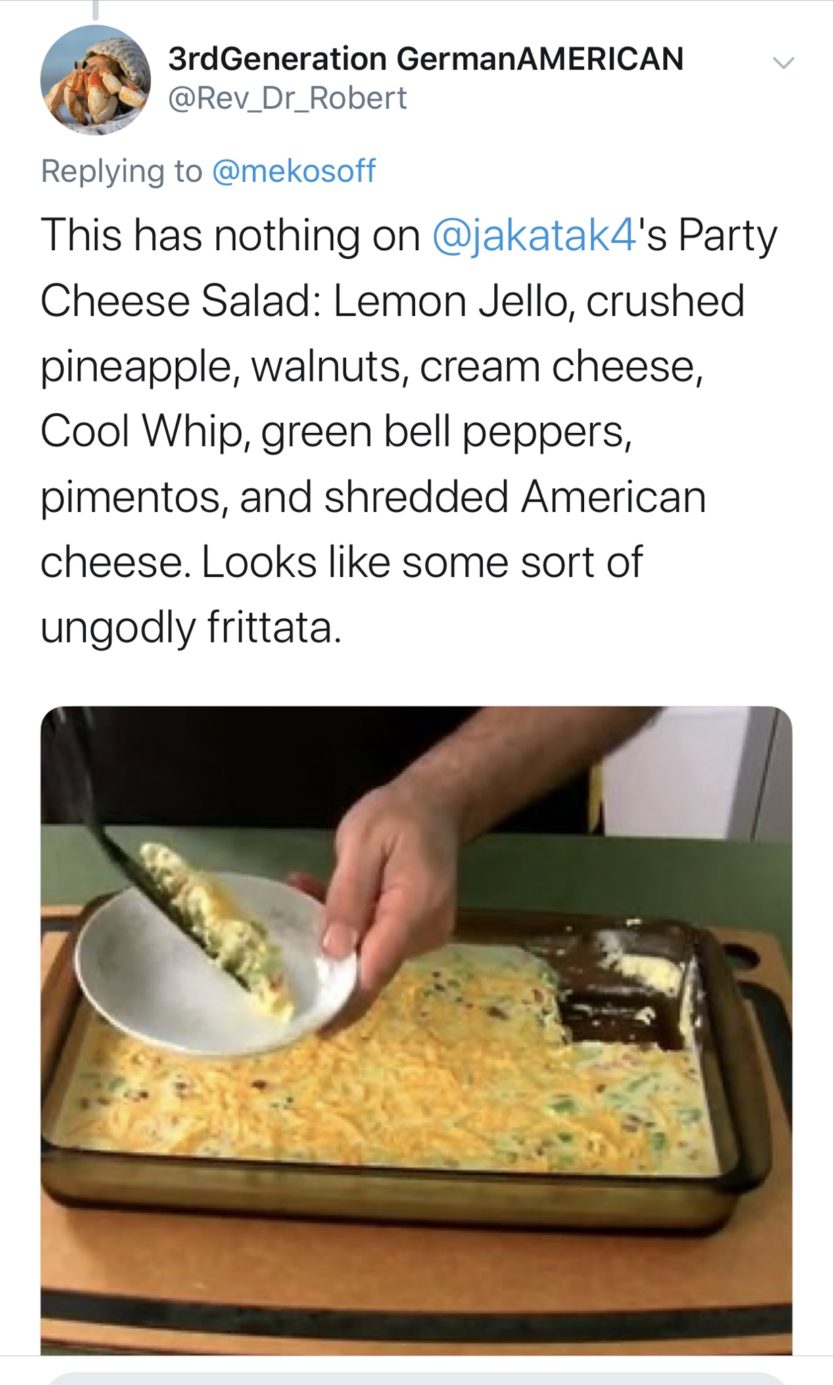Open the attached cheese salad image
This screenshot has height=1385, width=833.
416,1030
